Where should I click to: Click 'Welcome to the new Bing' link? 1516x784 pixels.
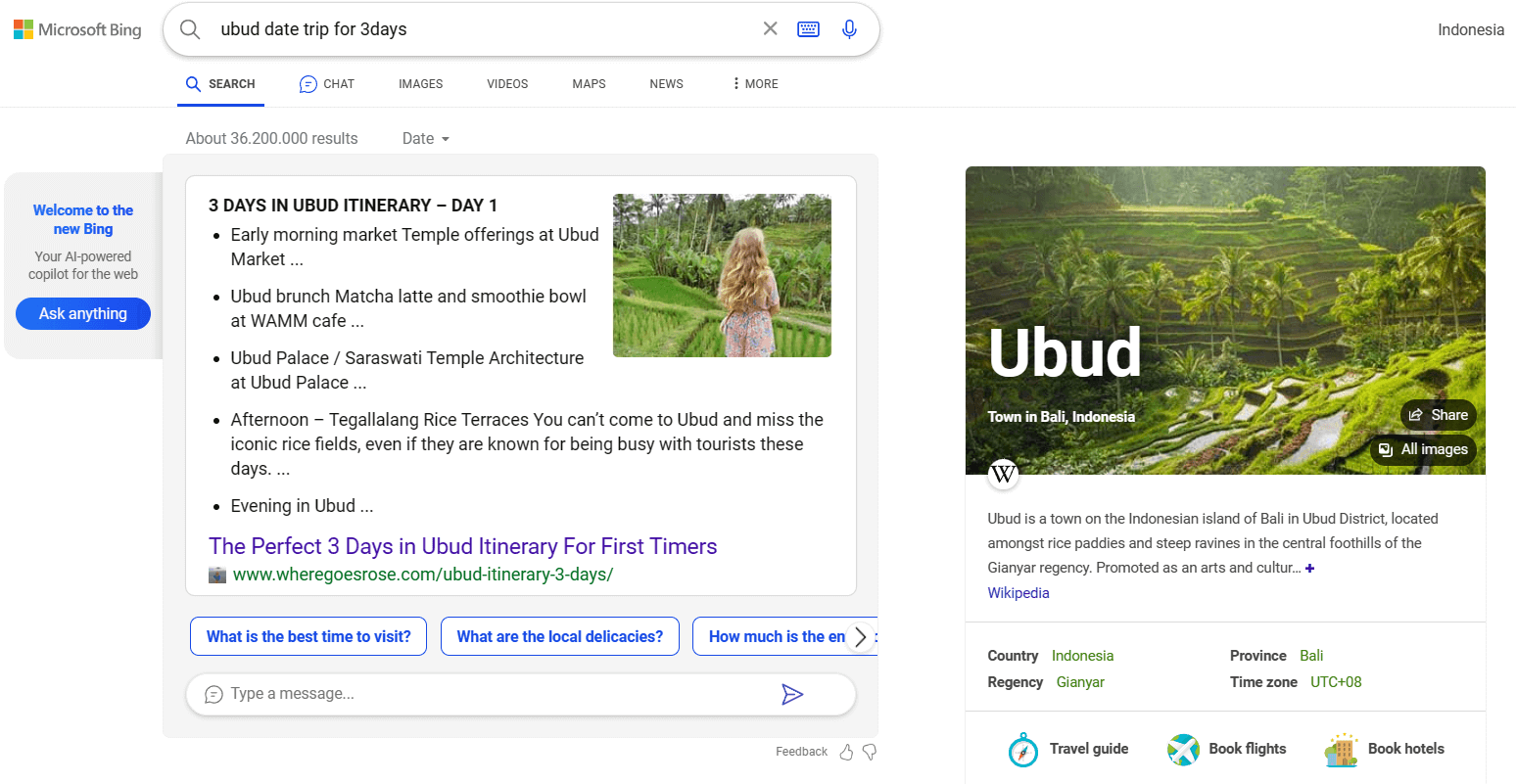(x=83, y=219)
